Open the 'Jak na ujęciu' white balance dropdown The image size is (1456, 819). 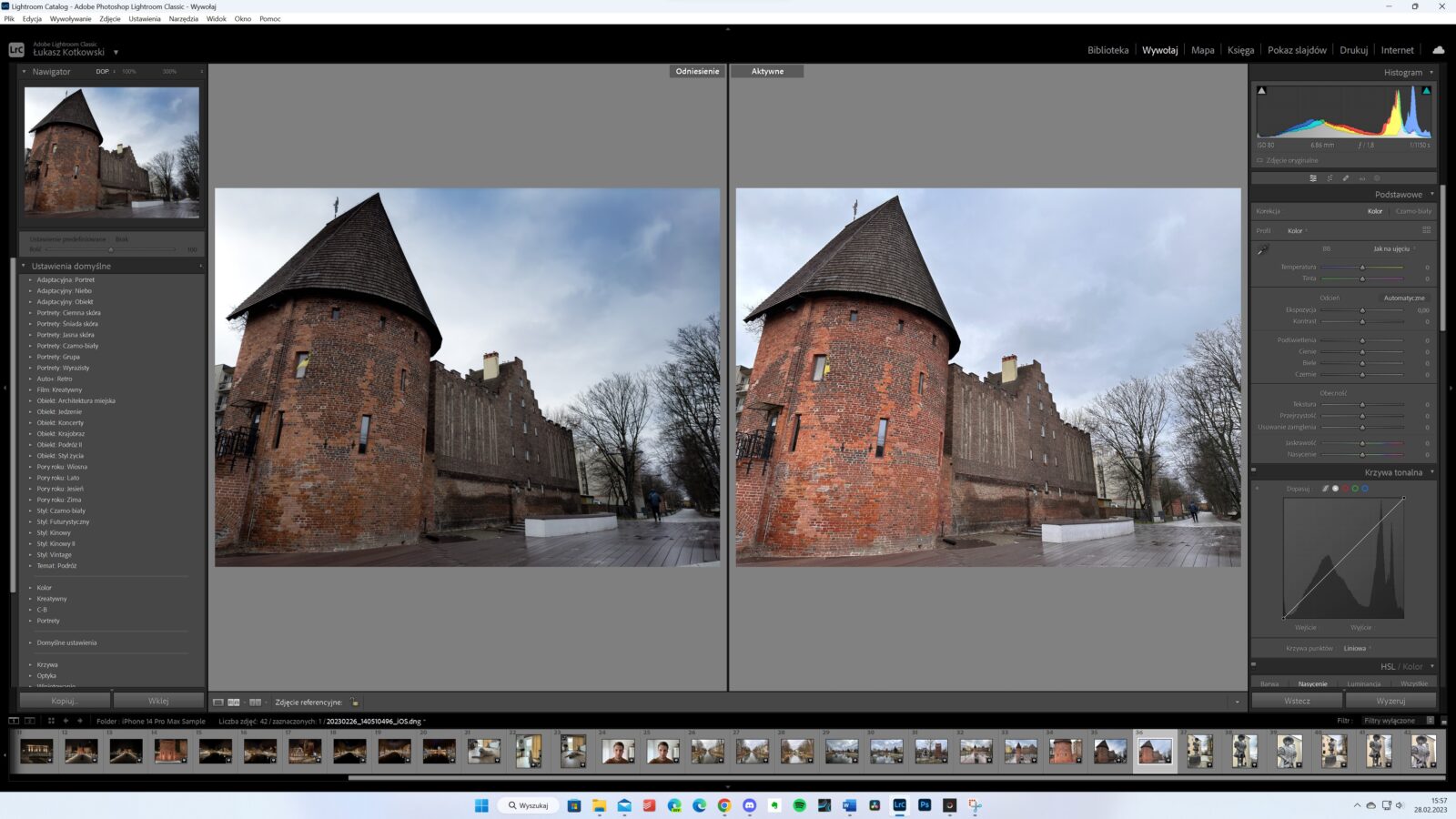coord(1393,248)
